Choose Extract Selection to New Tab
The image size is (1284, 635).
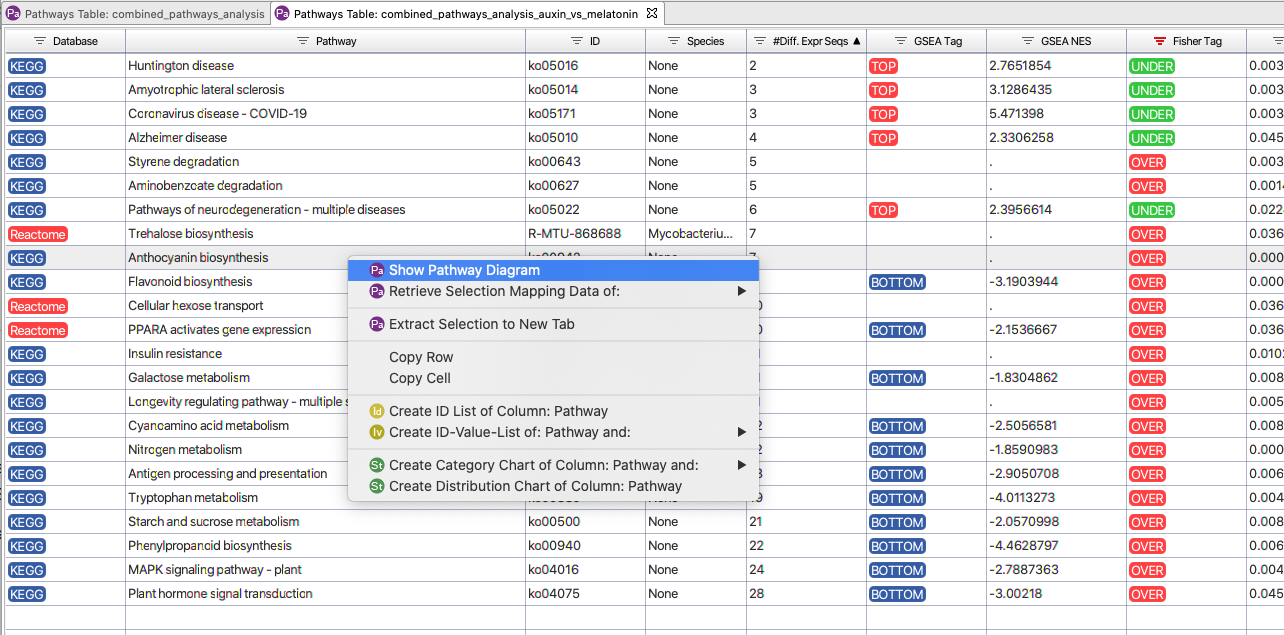click(x=481, y=324)
